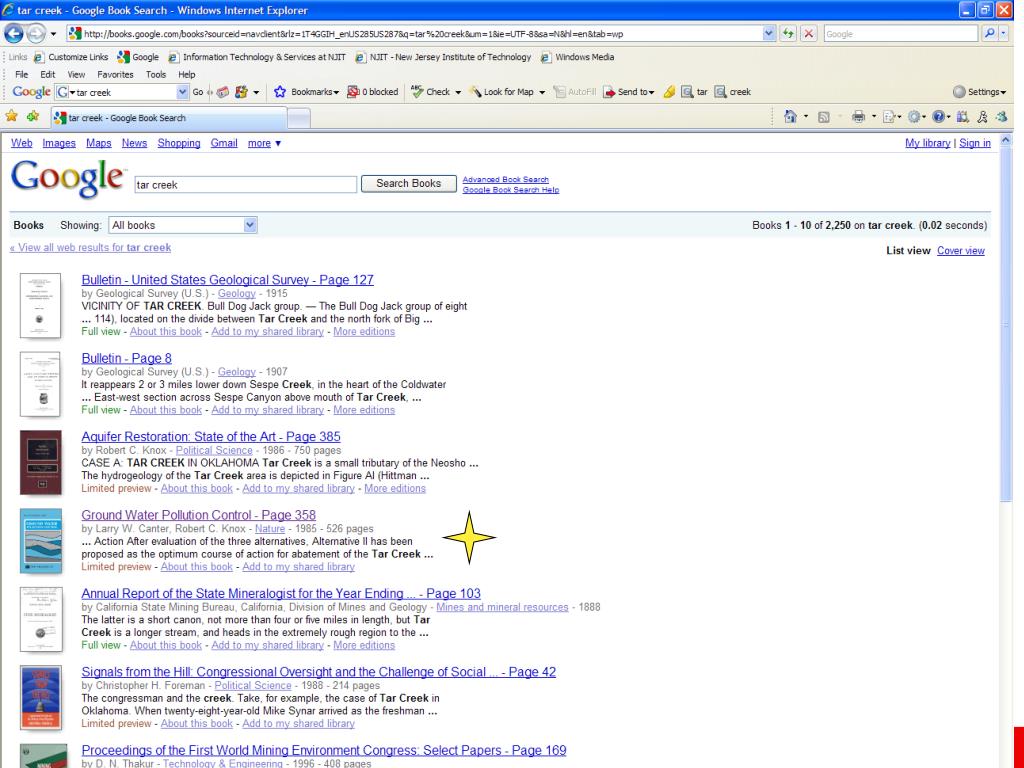Click the Google Toolbar 'Go' button

[198, 92]
